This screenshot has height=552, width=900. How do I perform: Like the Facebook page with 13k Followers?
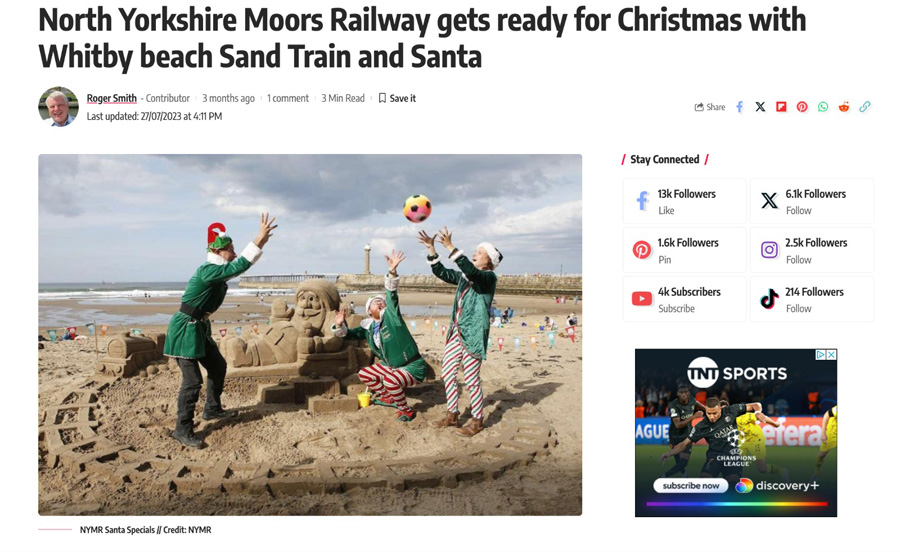(x=685, y=201)
